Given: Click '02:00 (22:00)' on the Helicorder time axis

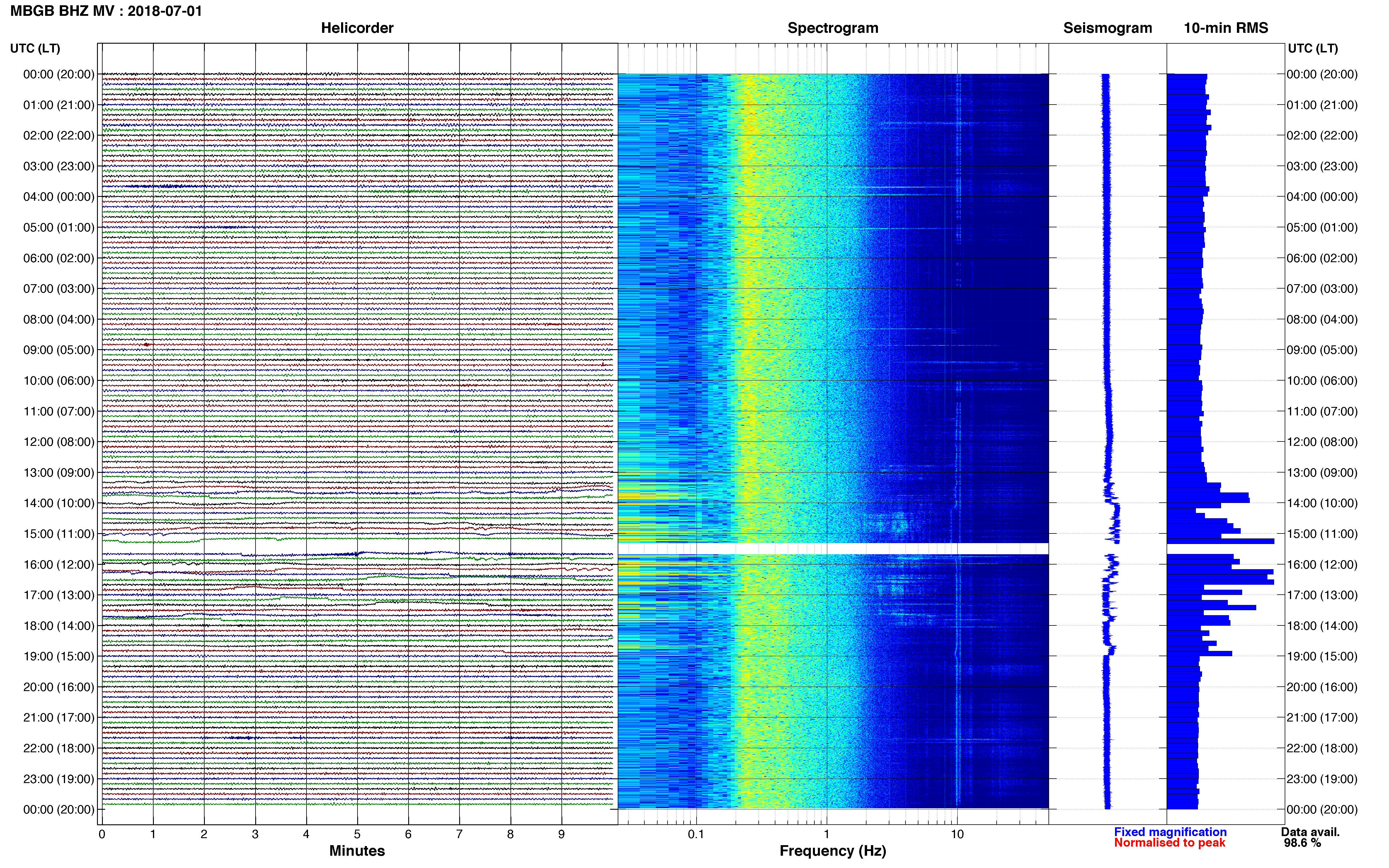Looking at the screenshot, I should tap(59, 135).
